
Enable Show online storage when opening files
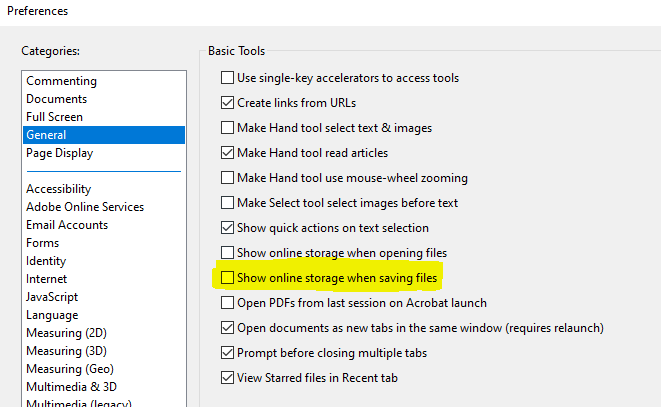tap(227, 253)
